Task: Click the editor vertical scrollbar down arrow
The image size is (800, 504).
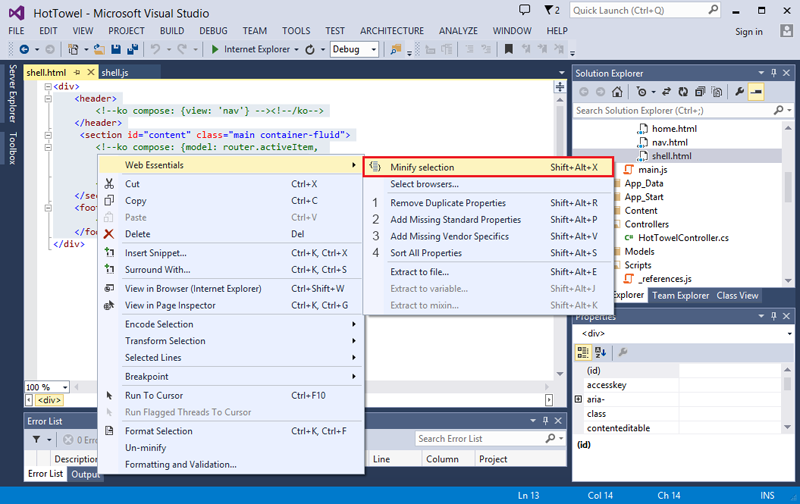Action: [560, 374]
